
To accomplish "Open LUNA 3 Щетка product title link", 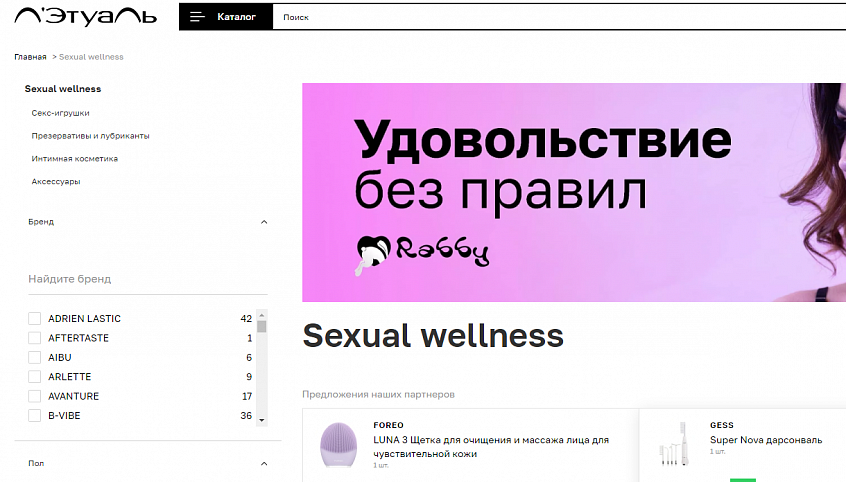I will (x=490, y=447).
